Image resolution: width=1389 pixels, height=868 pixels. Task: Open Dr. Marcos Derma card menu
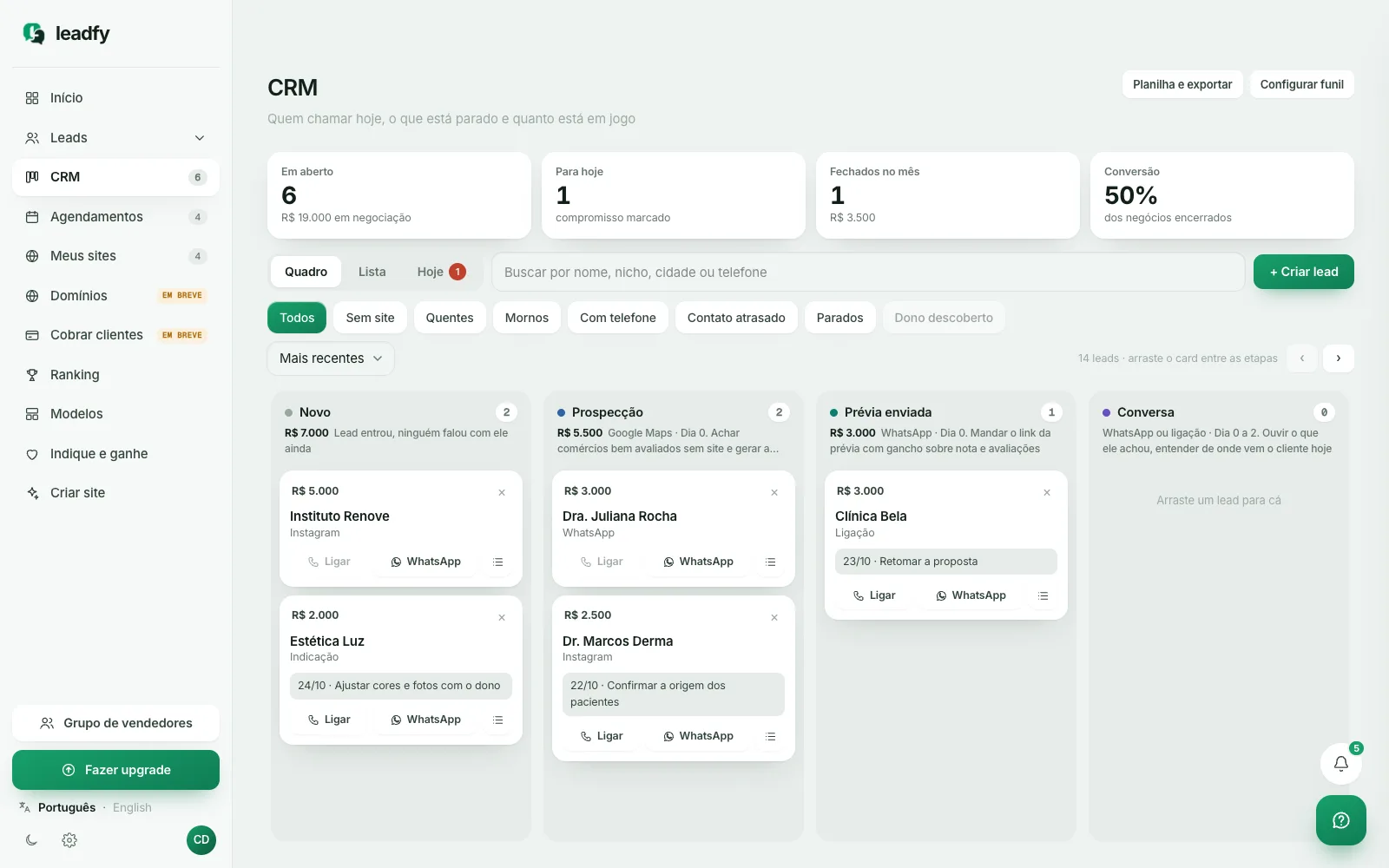pyautogui.click(x=771, y=736)
